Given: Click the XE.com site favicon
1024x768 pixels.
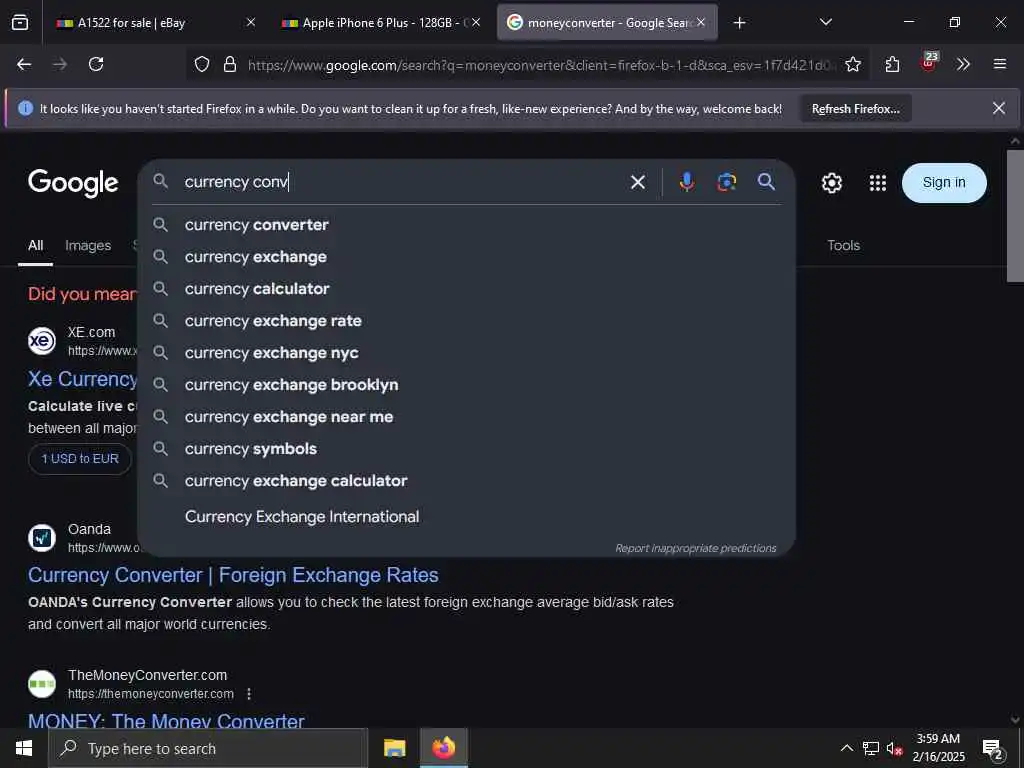Looking at the screenshot, I should point(42,341).
